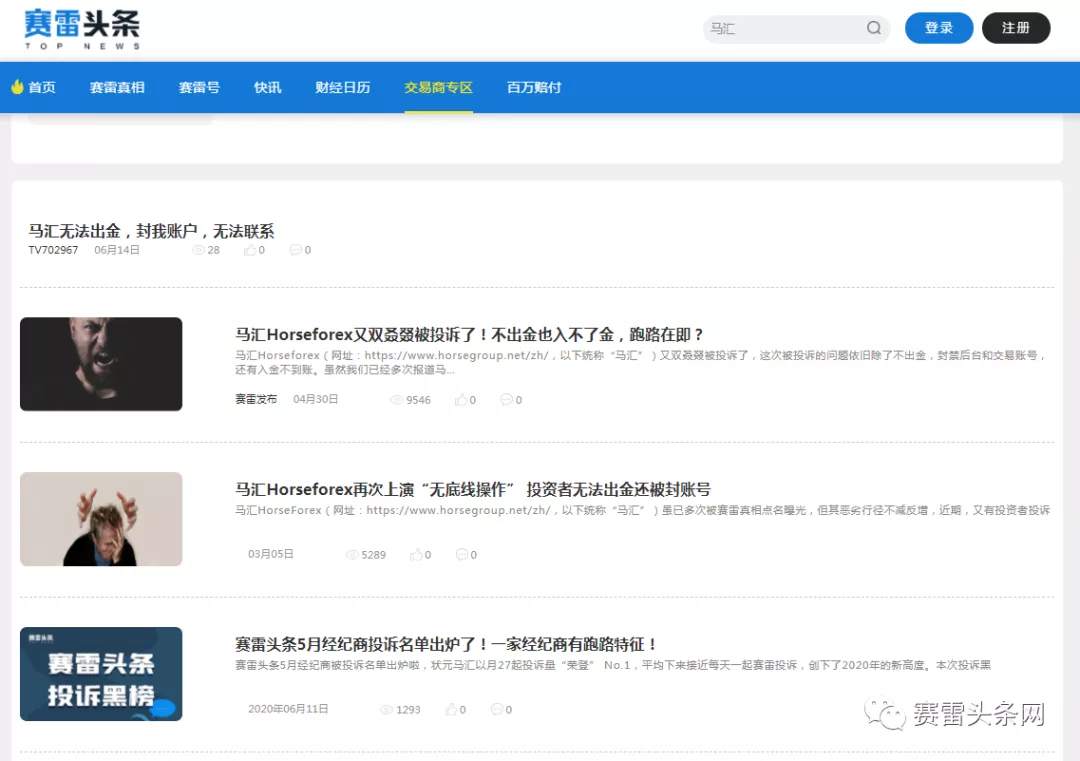
Task: Click the thumbs-up icon under the TV702967 post
Action: click(250, 250)
